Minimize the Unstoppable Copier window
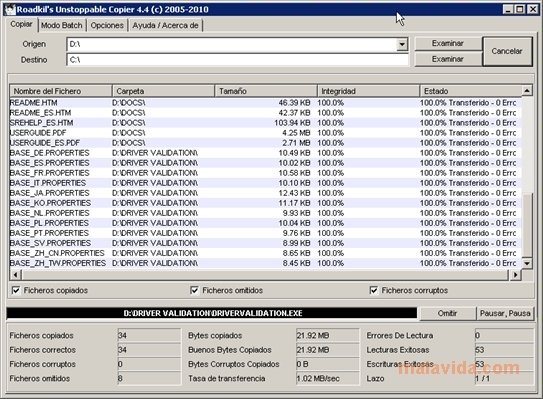Viewport: 543px width, 399px height. coord(508,9)
